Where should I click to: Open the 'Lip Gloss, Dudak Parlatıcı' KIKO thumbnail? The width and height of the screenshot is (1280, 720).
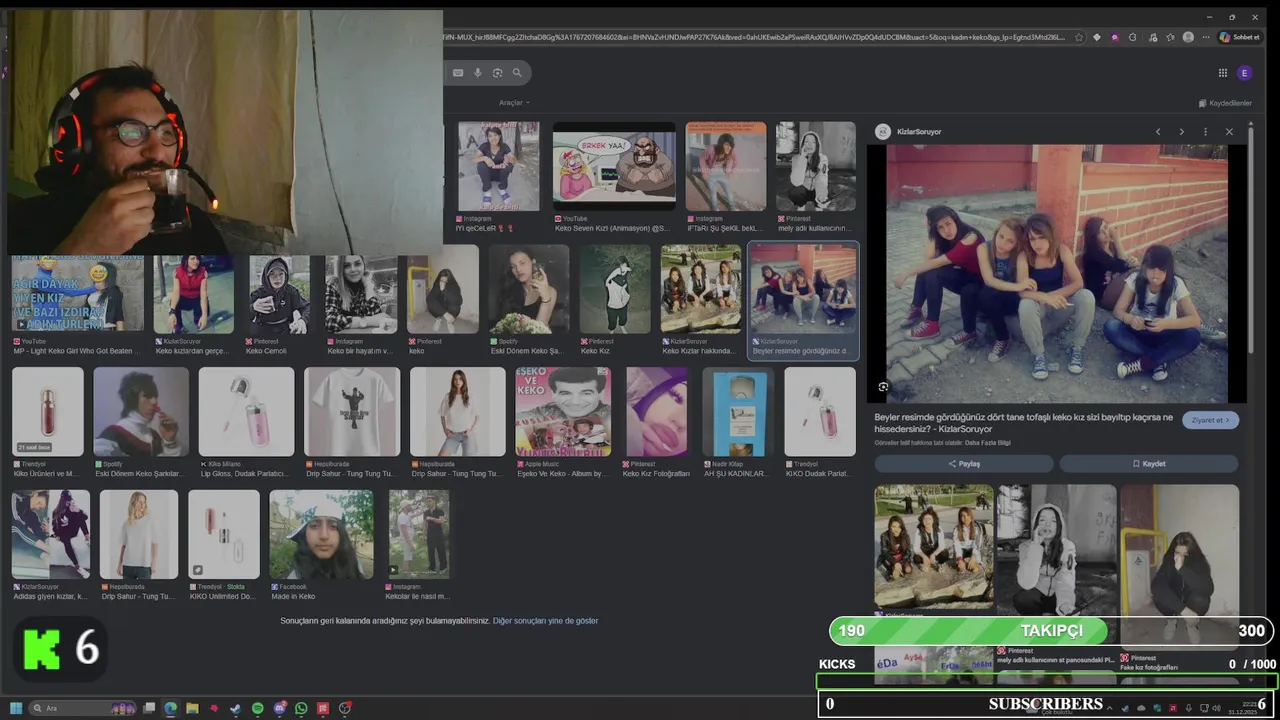pyautogui.click(x=246, y=412)
